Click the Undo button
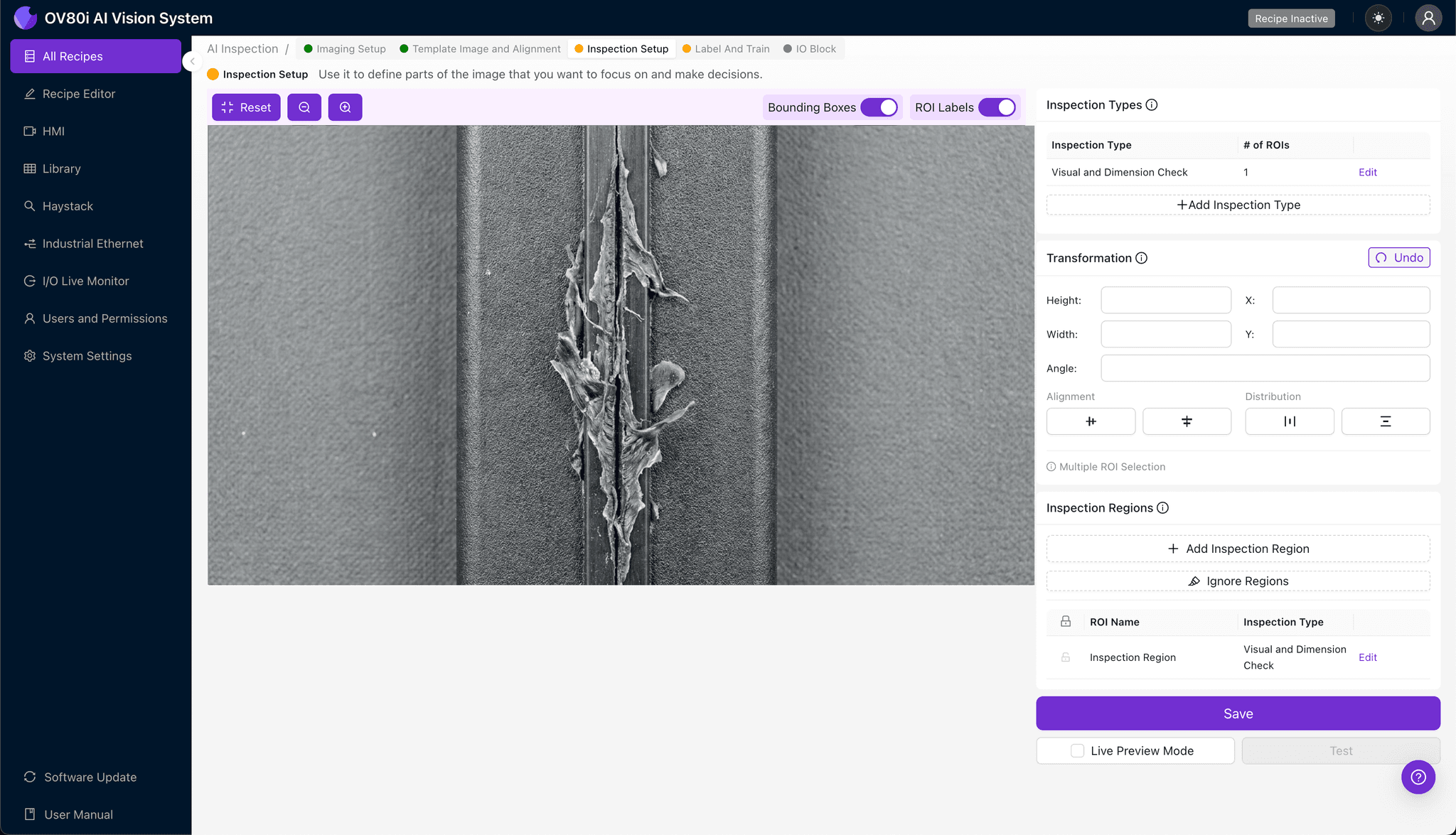 (x=1398, y=257)
